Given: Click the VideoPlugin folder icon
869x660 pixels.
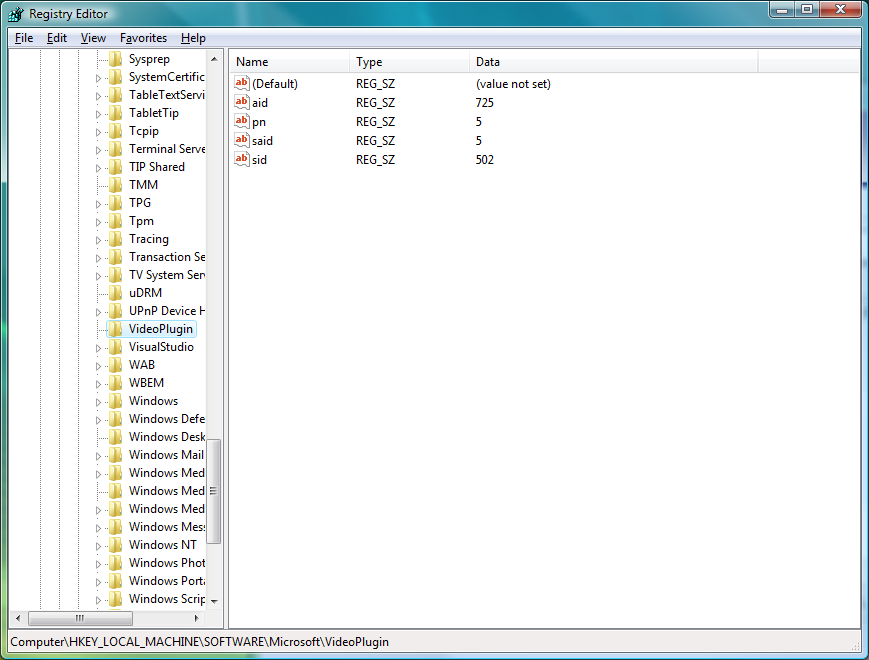Looking at the screenshot, I should (115, 329).
